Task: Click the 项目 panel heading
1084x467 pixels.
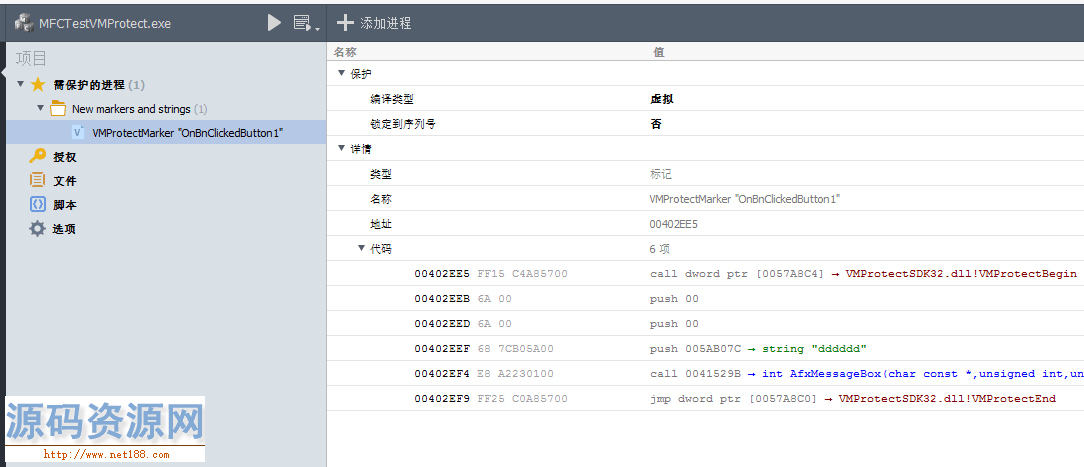Action: tap(31, 59)
